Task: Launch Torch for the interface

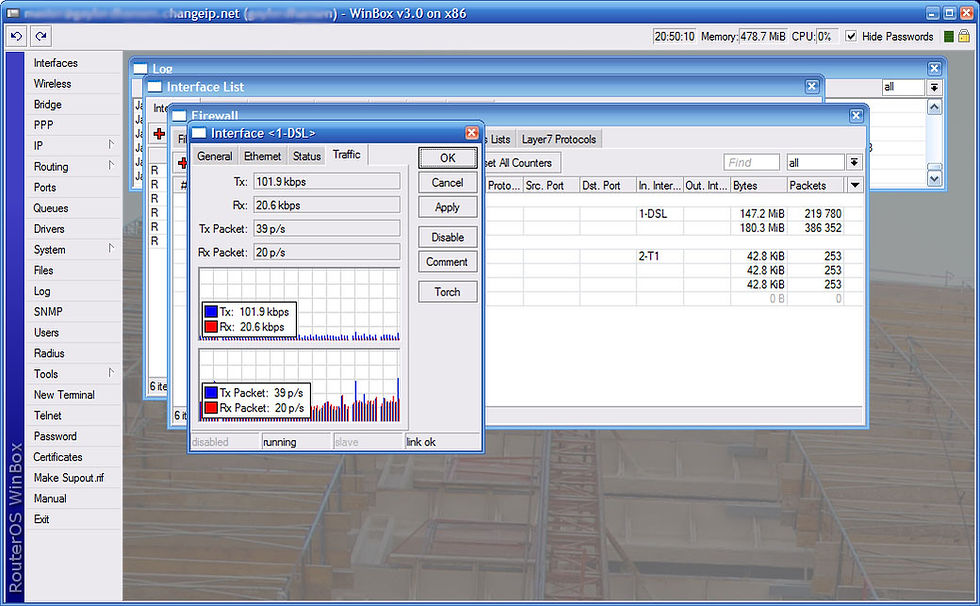Action: pos(448,292)
